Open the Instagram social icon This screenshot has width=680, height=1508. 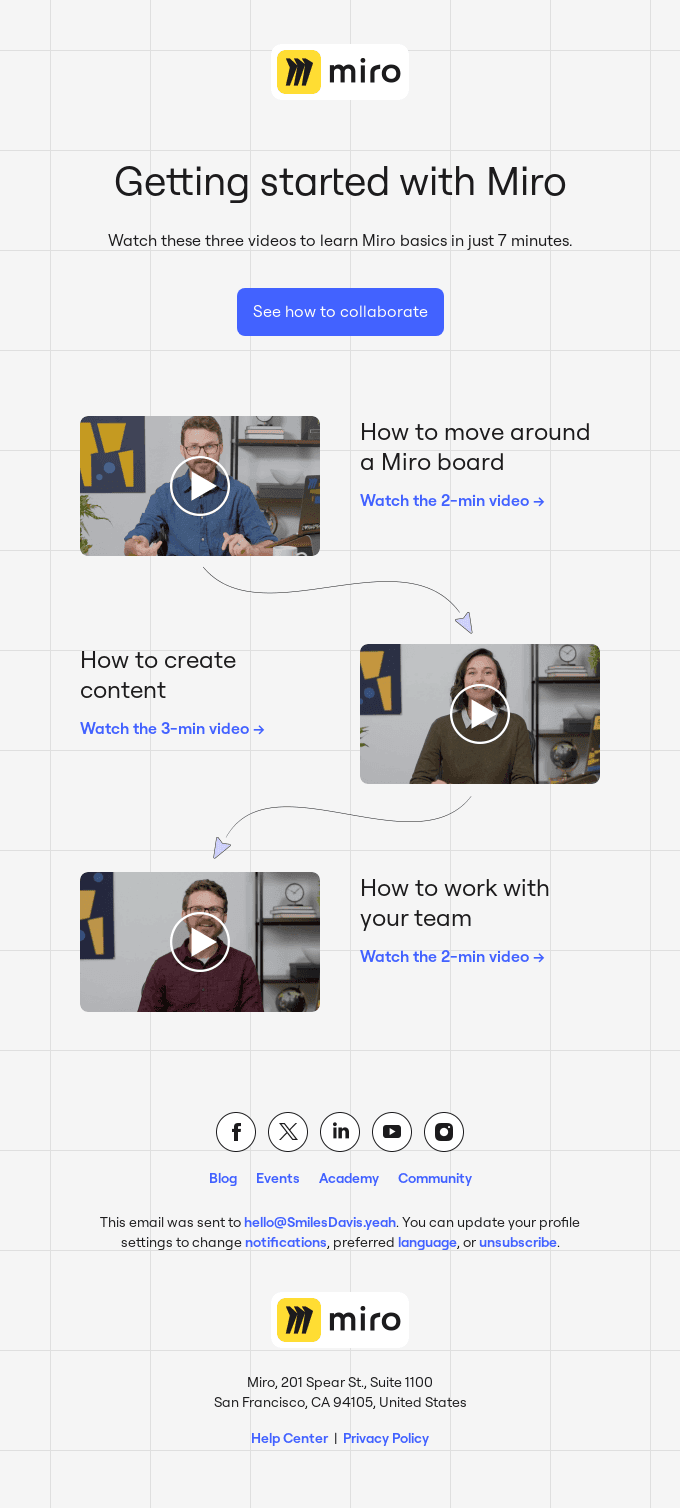tap(444, 1132)
